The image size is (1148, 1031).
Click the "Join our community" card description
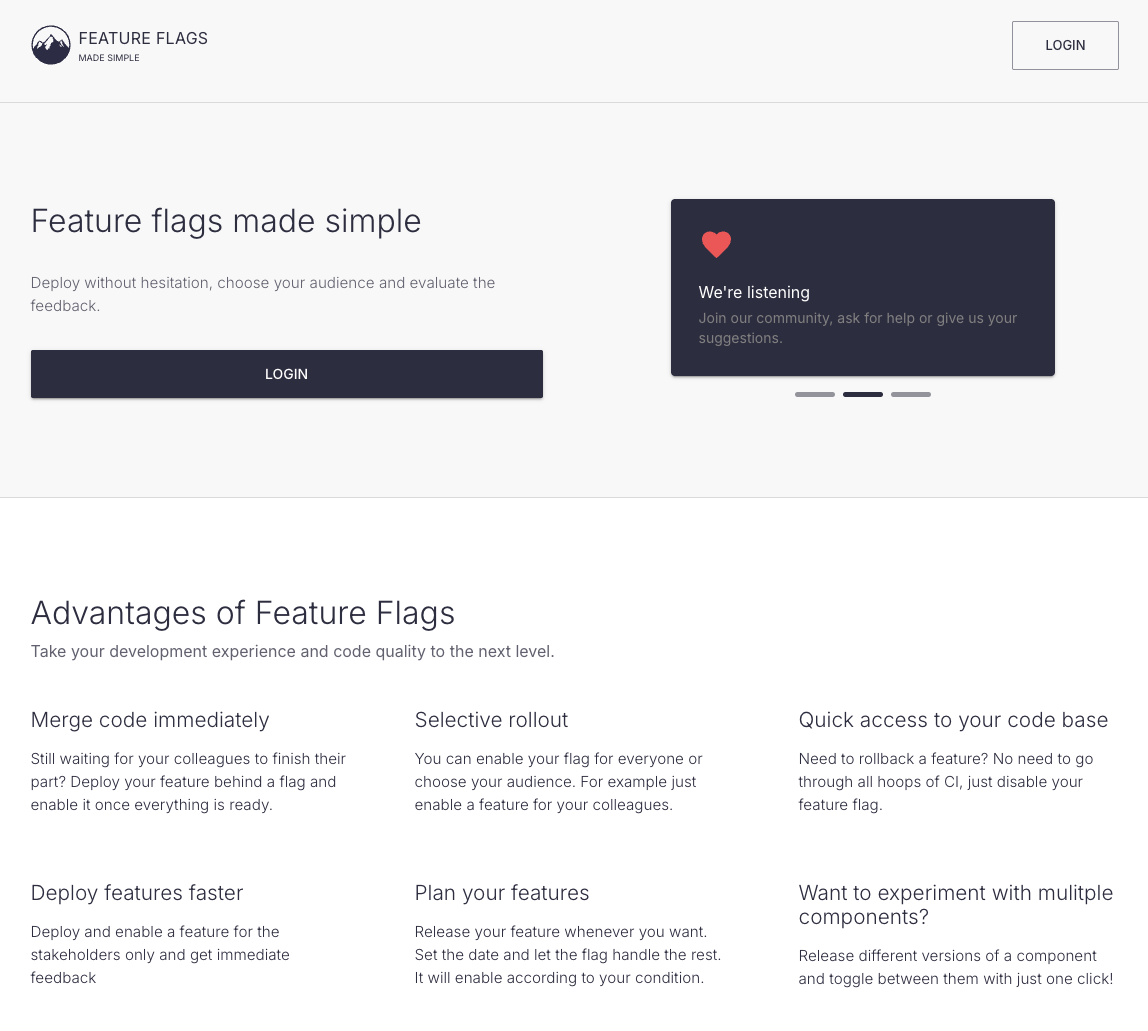point(857,328)
